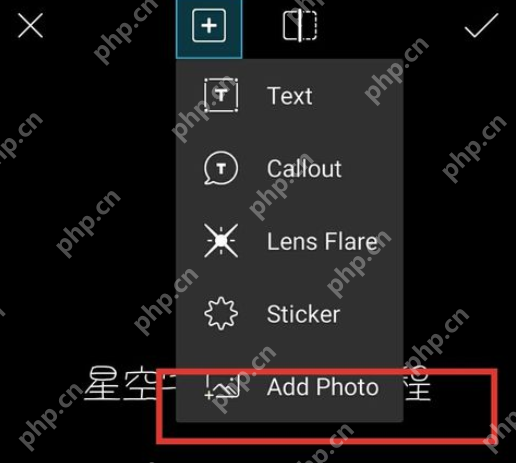Open the add element plus button
The width and height of the screenshot is (516, 463).
pyautogui.click(x=209, y=26)
